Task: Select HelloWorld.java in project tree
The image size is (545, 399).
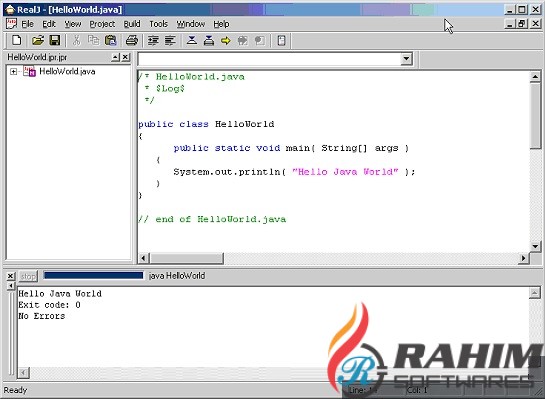Action: (67, 71)
